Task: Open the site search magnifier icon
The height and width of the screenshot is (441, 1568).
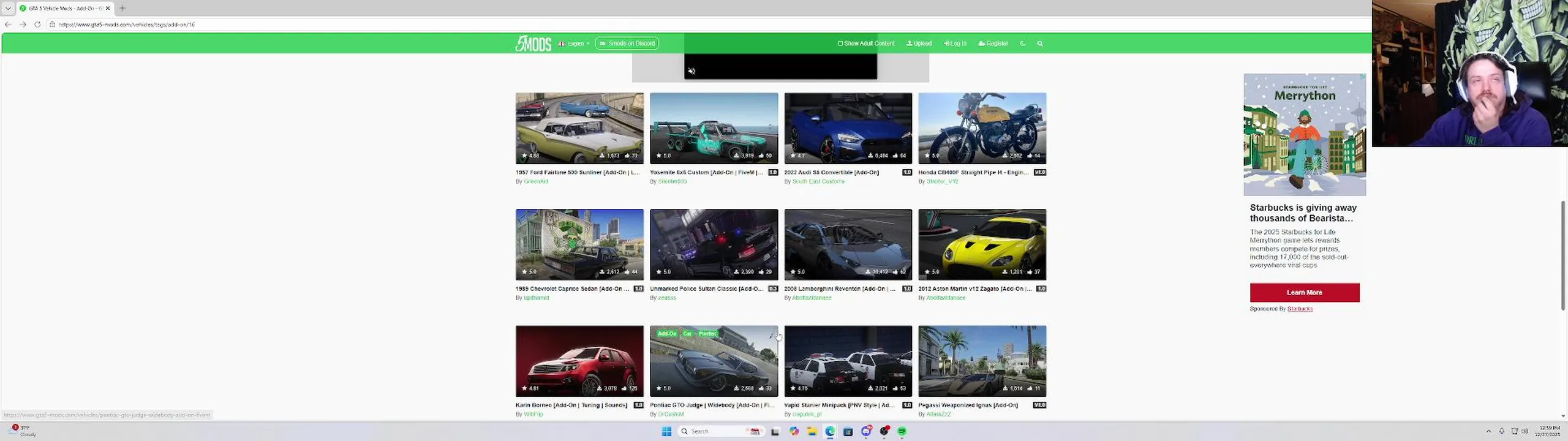Action: click(1039, 43)
